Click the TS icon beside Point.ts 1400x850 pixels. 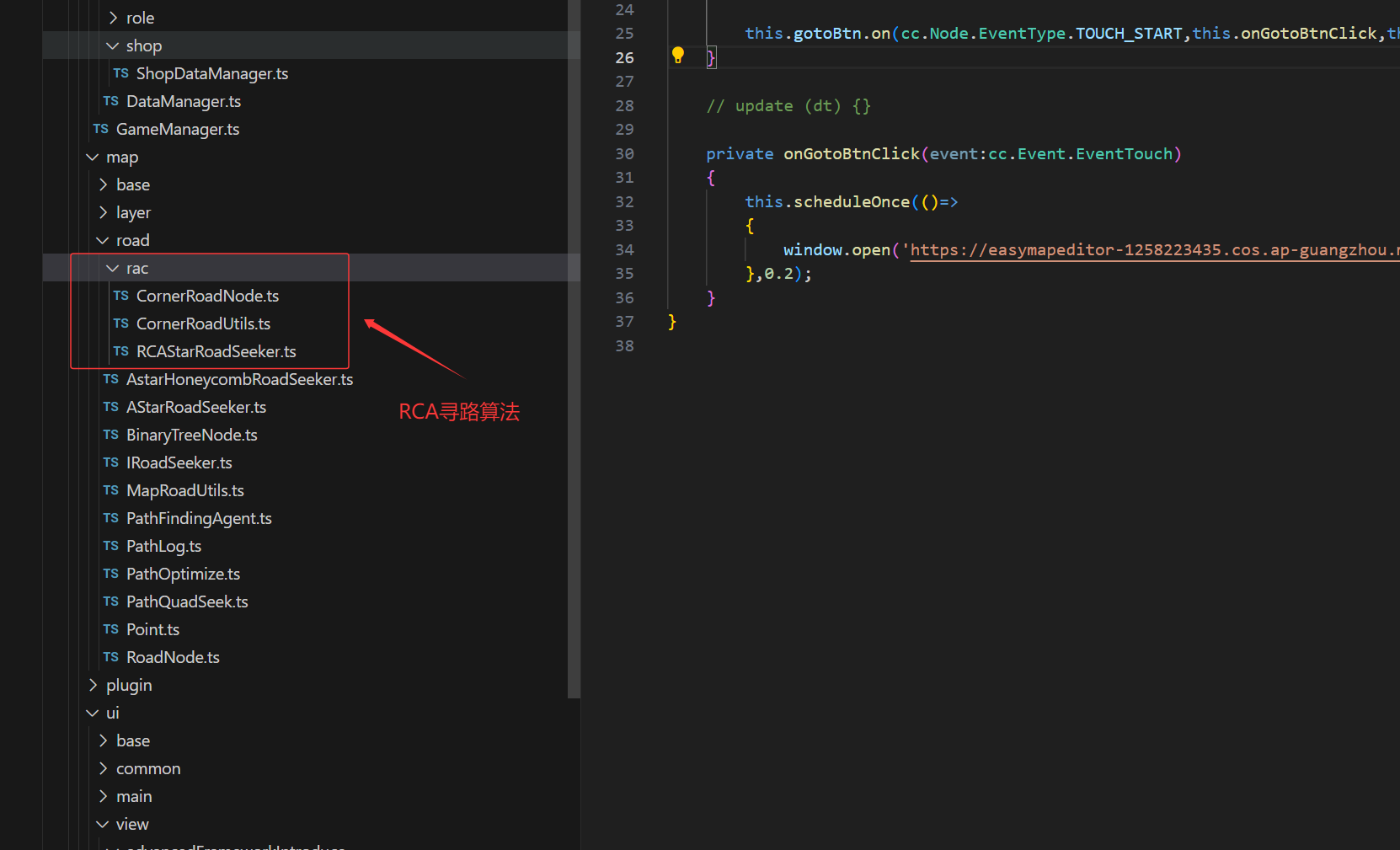pyautogui.click(x=111, y=629)
